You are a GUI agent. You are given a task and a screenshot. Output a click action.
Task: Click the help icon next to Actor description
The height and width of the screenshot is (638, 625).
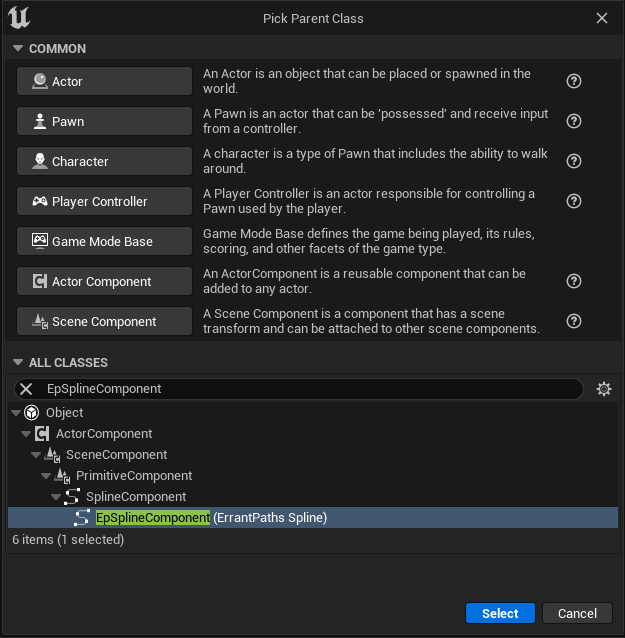click(574, 81)
